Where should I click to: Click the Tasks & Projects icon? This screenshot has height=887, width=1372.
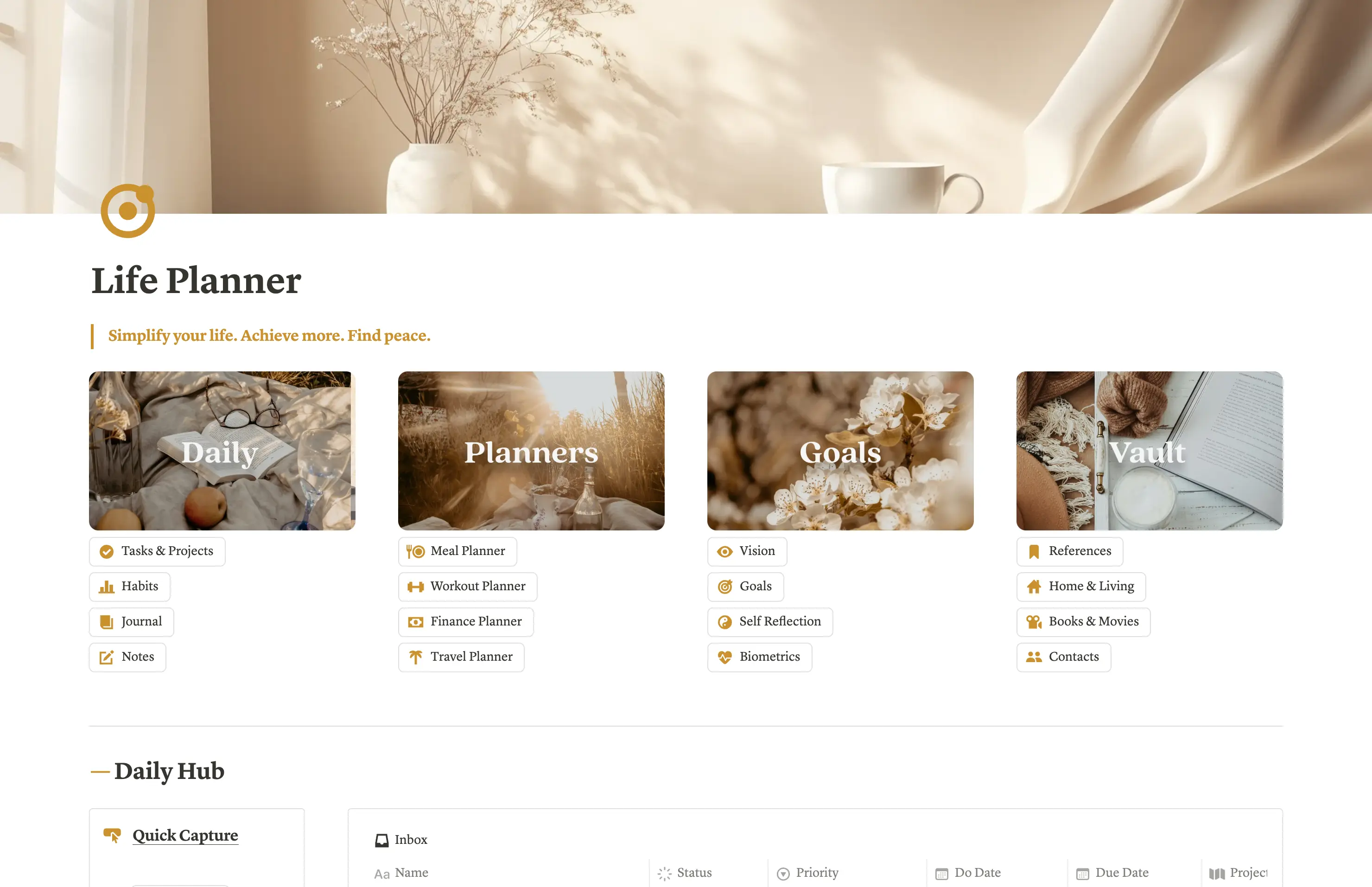point(107,551)
